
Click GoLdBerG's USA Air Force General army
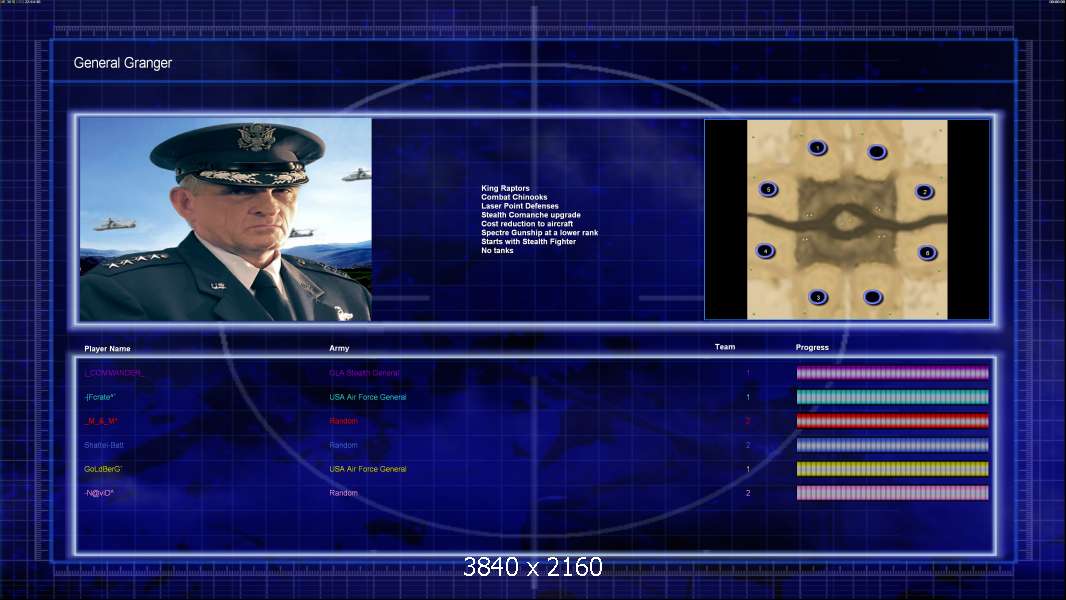click(x=368, y=469)
